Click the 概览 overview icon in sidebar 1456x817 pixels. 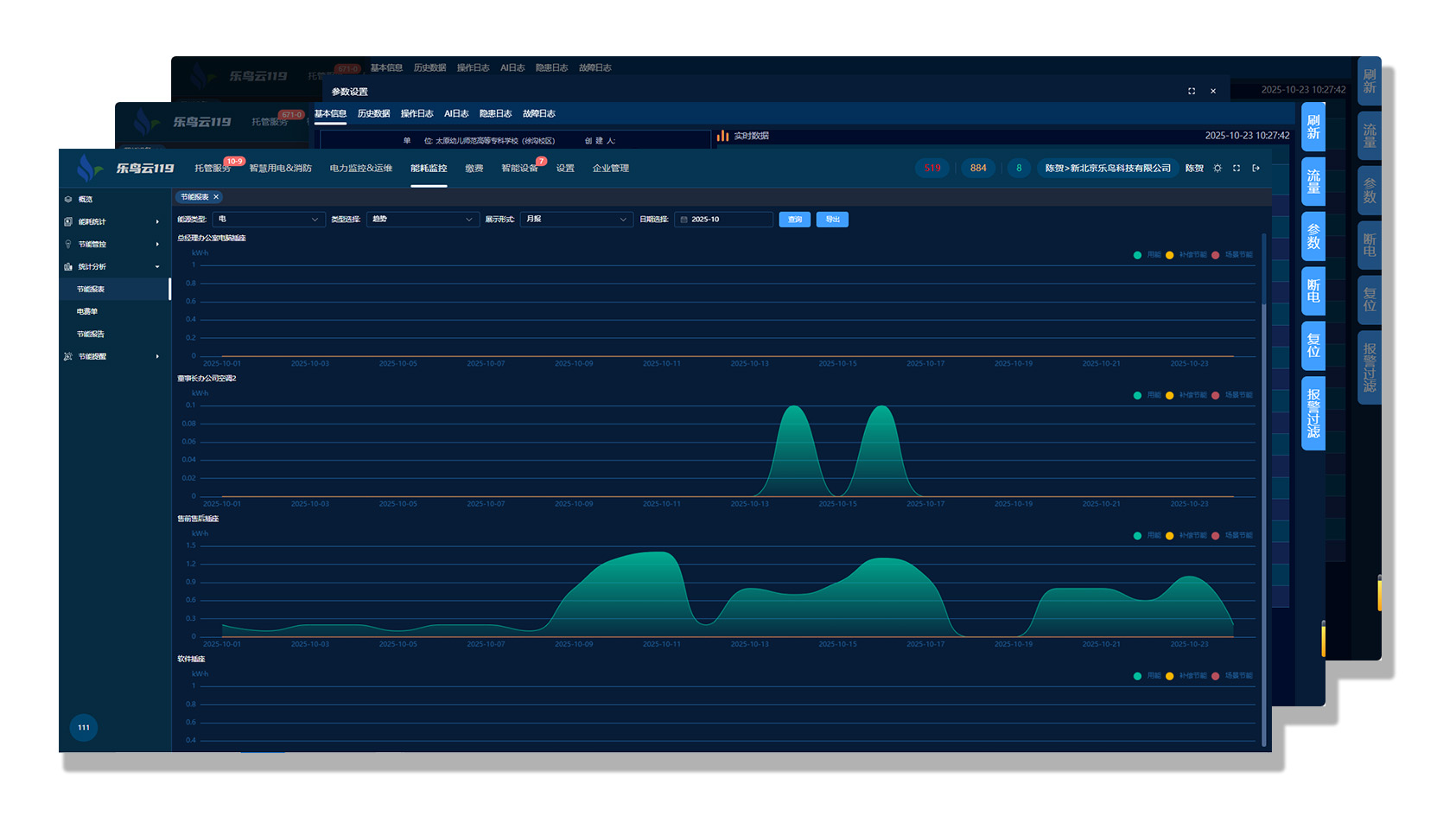pyautogui.click(x=68, y=200)
